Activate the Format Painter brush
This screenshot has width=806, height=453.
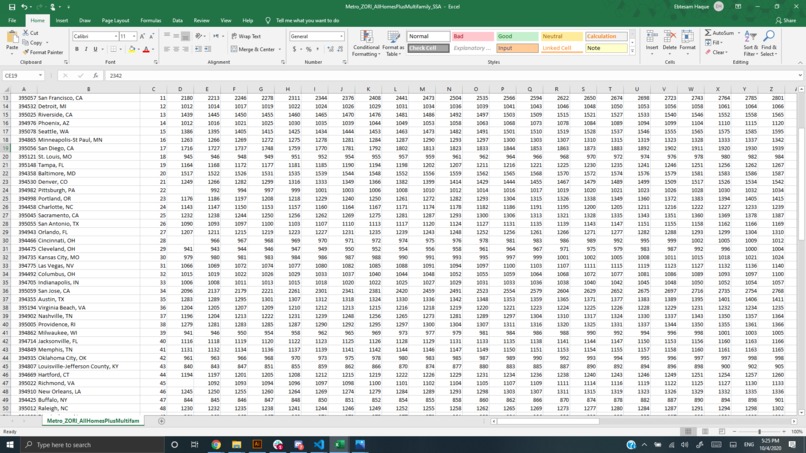(43, 52)
